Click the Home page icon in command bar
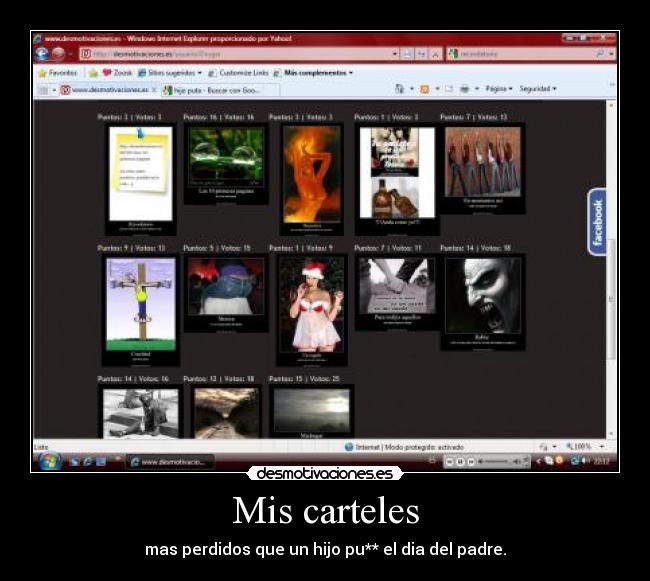The width and height of the screenshot is (650, 581). click(399, 89)
